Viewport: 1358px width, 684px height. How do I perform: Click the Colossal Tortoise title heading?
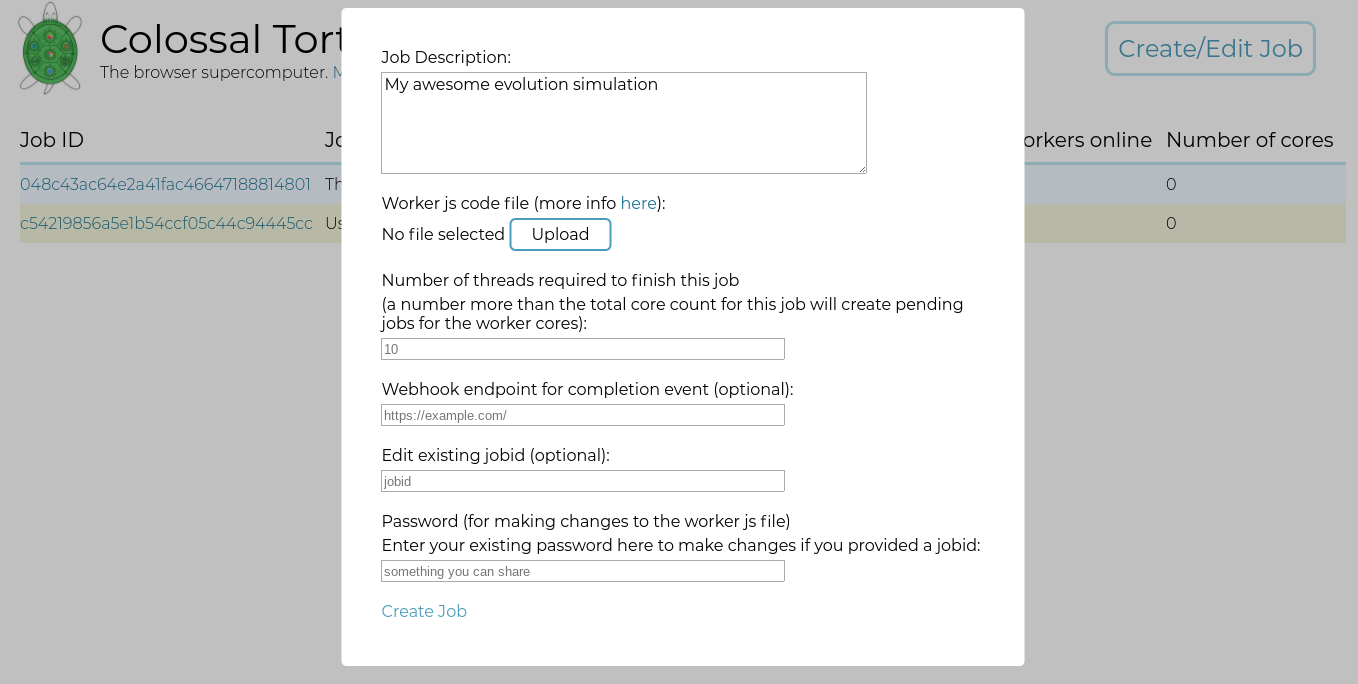(x=221, y=40)
